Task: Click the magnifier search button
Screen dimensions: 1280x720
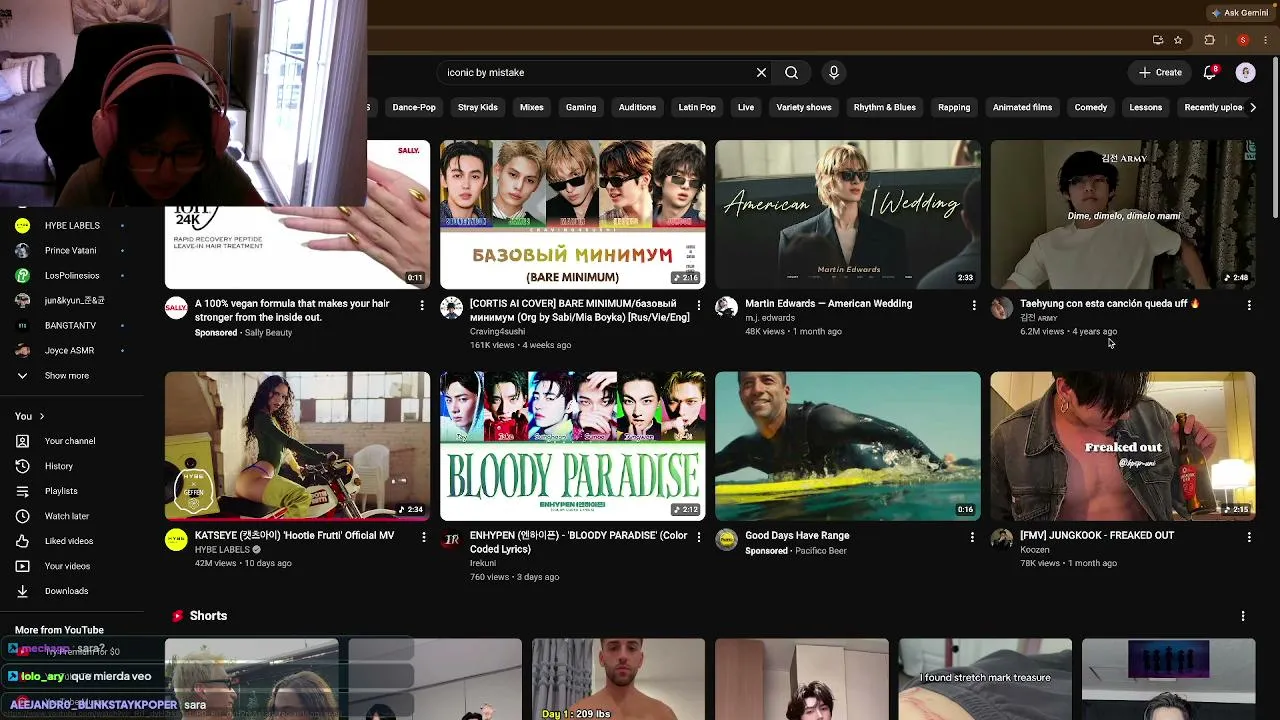Action: 791,72
